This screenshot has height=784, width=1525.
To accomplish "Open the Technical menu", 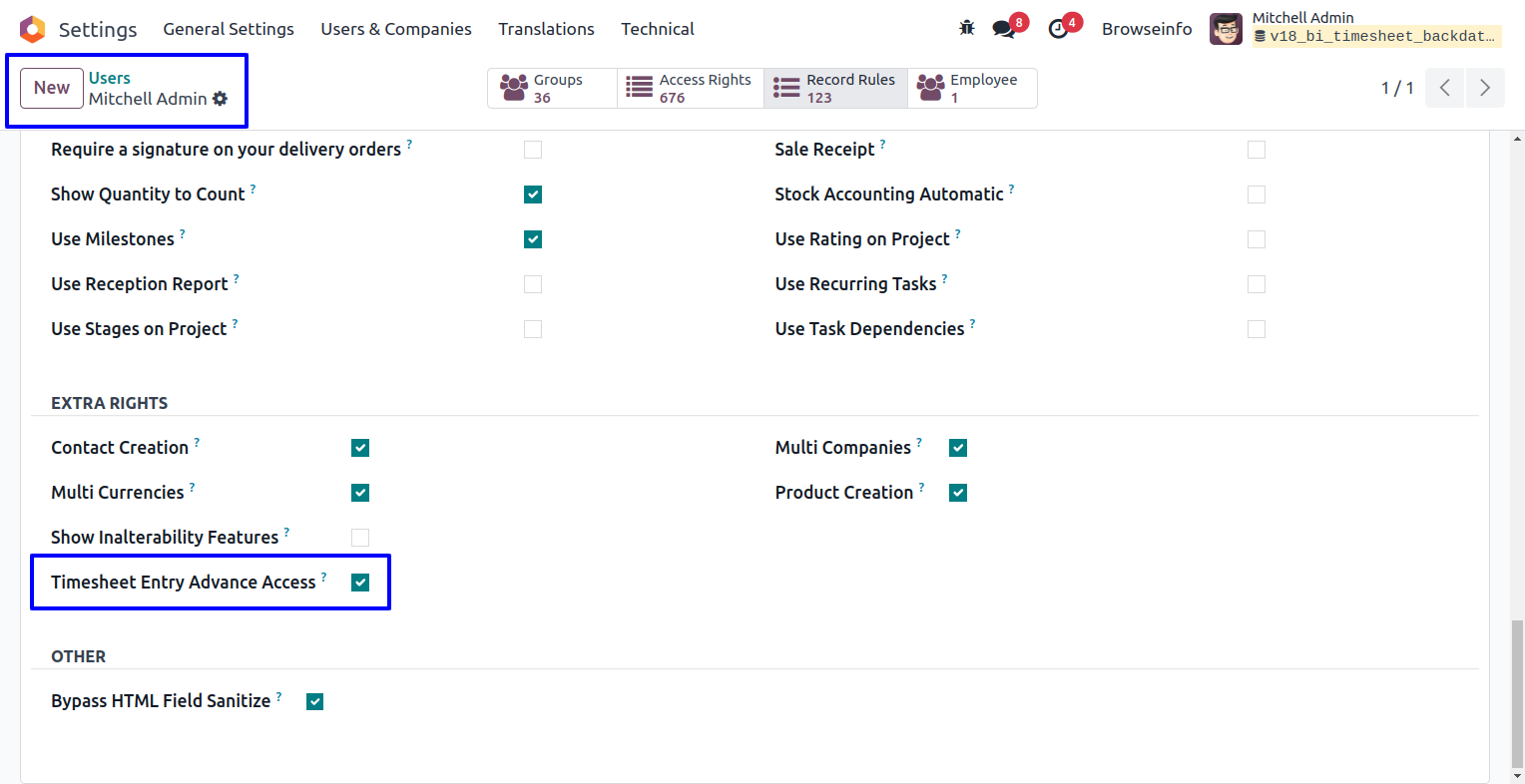I will pos(657,29).
